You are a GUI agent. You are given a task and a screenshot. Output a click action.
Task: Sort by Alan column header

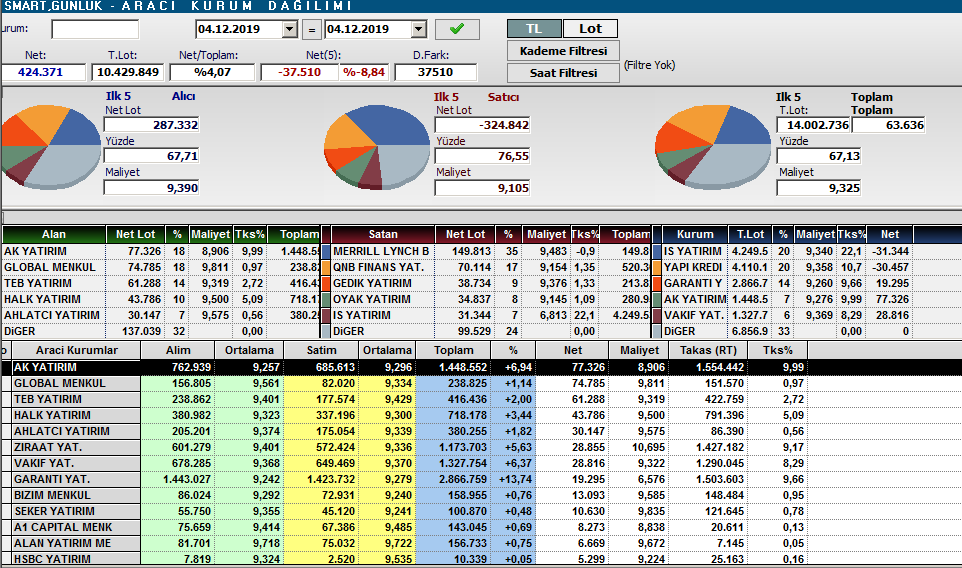53,234
